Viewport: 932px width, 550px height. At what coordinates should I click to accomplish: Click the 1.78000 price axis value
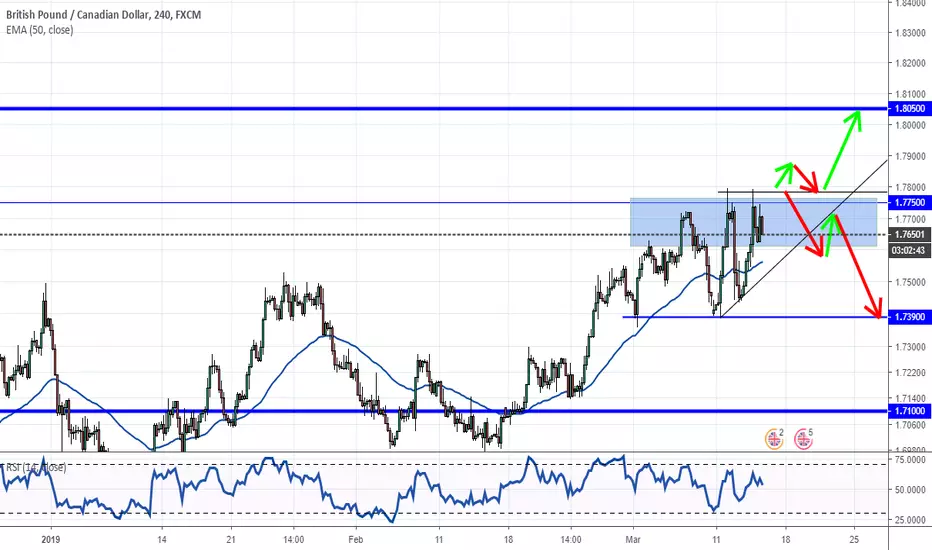coord(910,187)
